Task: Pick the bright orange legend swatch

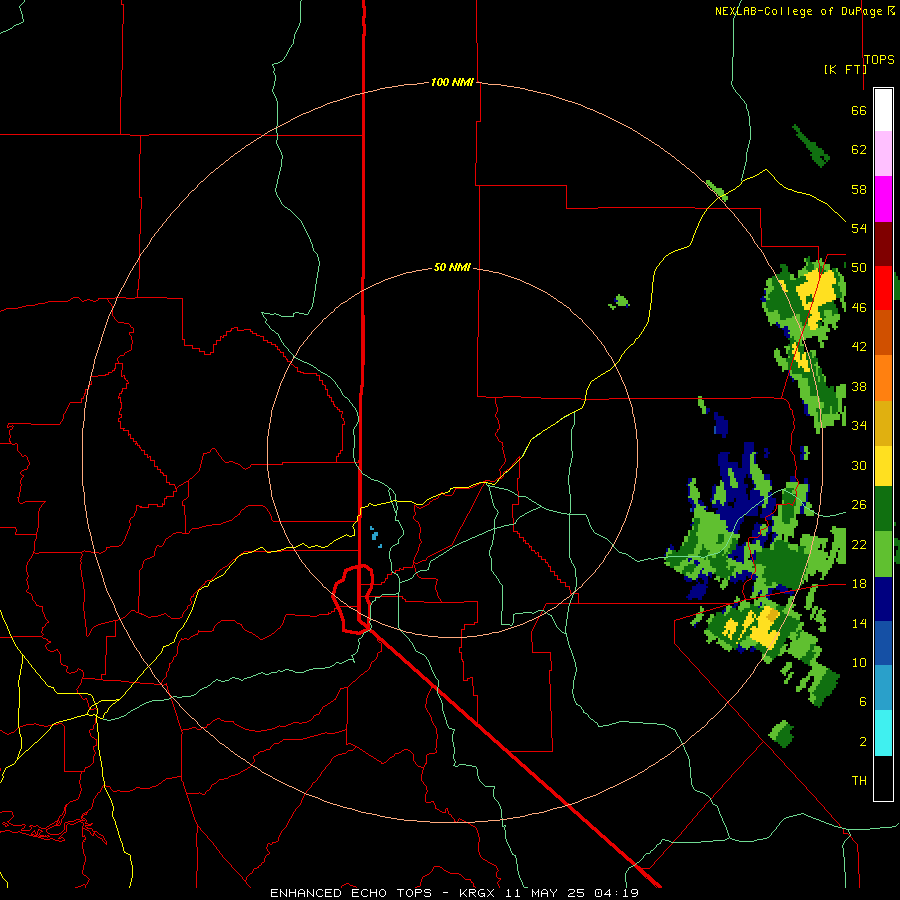Action: point(883,378)
